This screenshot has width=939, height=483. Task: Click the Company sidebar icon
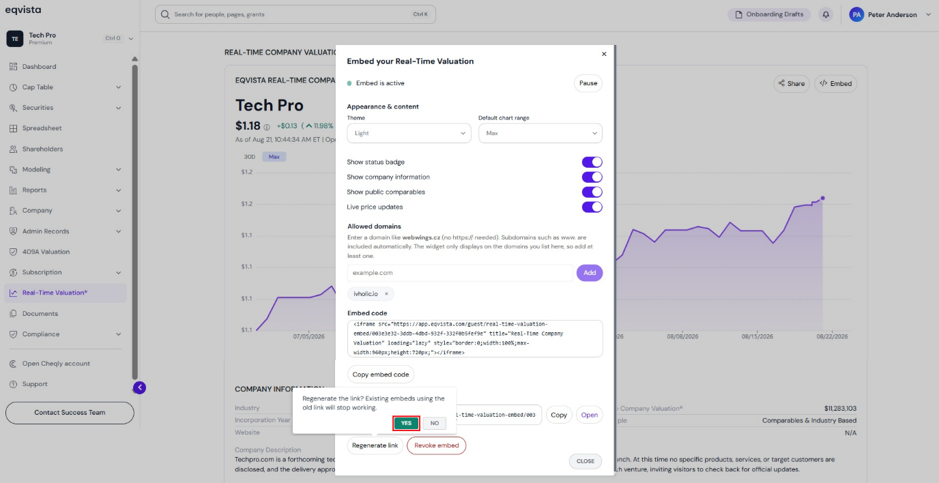click(x=13, y=211)
